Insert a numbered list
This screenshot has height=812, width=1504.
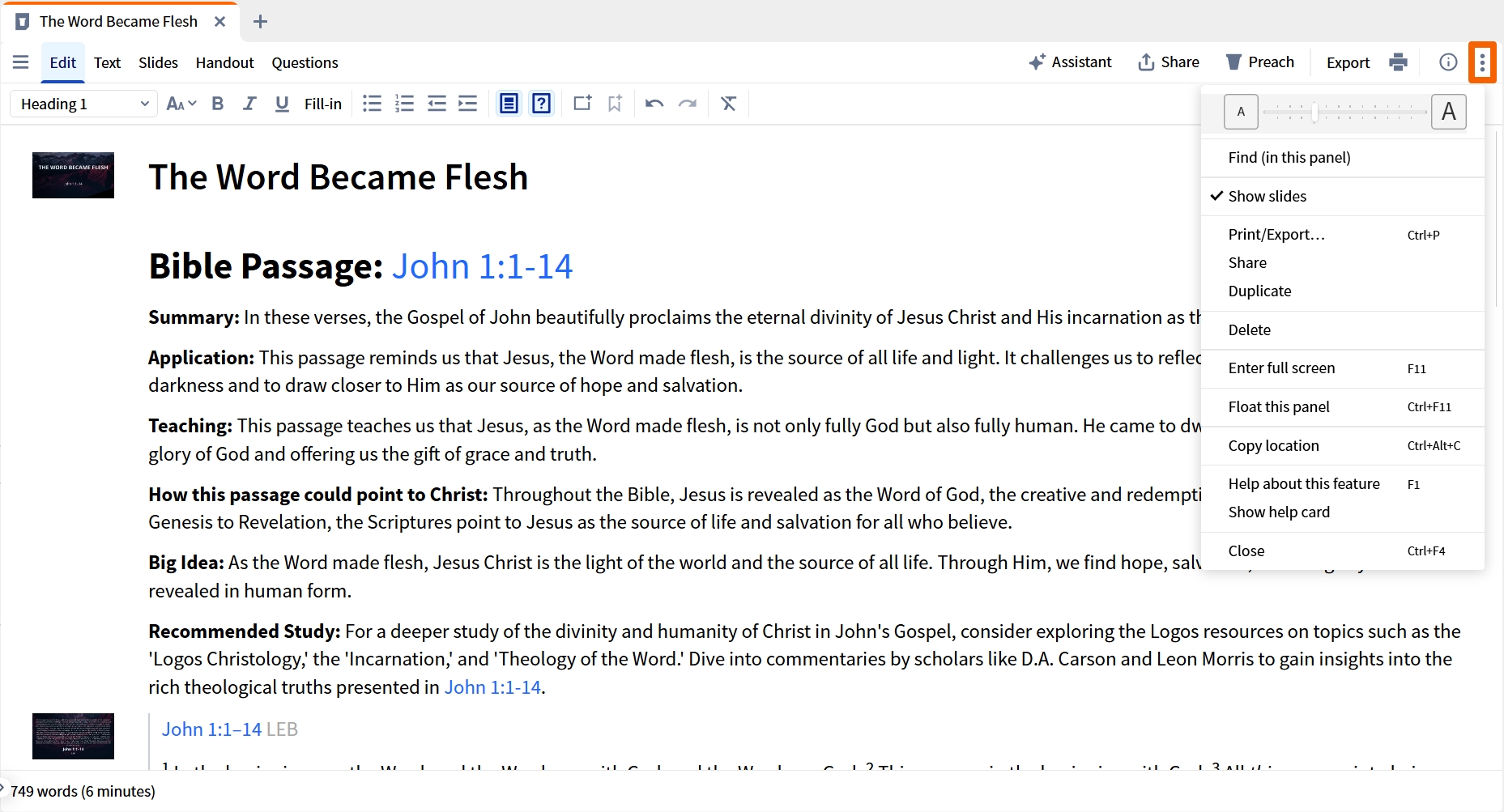[x=404, y=104]
